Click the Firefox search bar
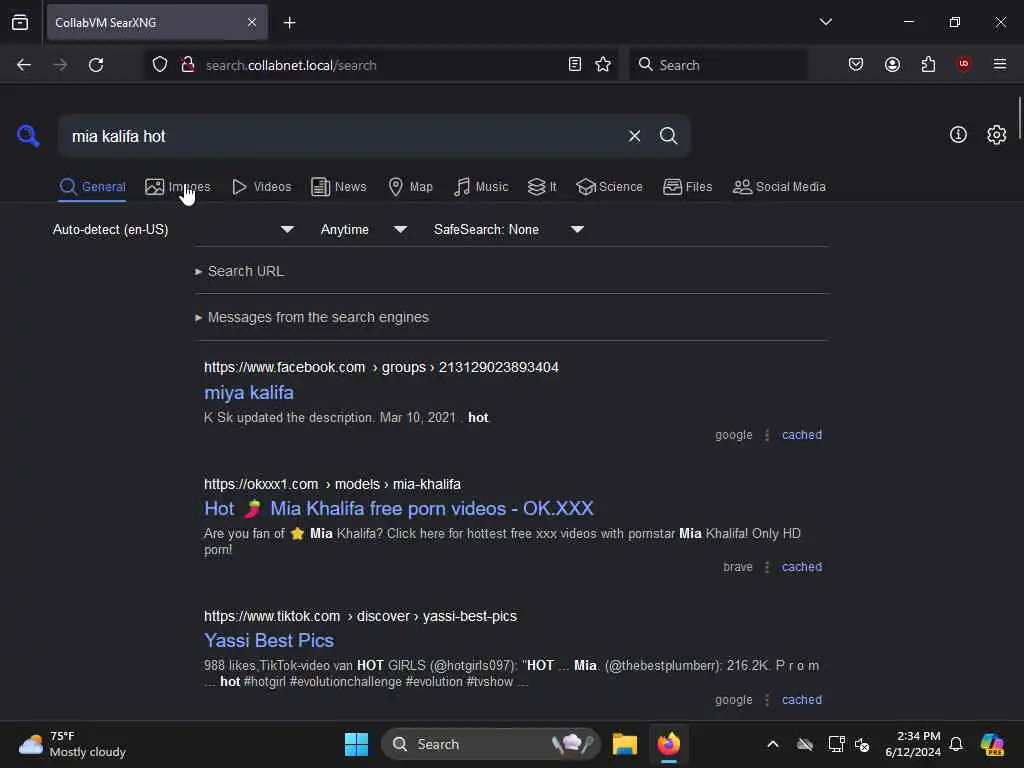Screen dimensions: 1024x768 click(718, 65)
